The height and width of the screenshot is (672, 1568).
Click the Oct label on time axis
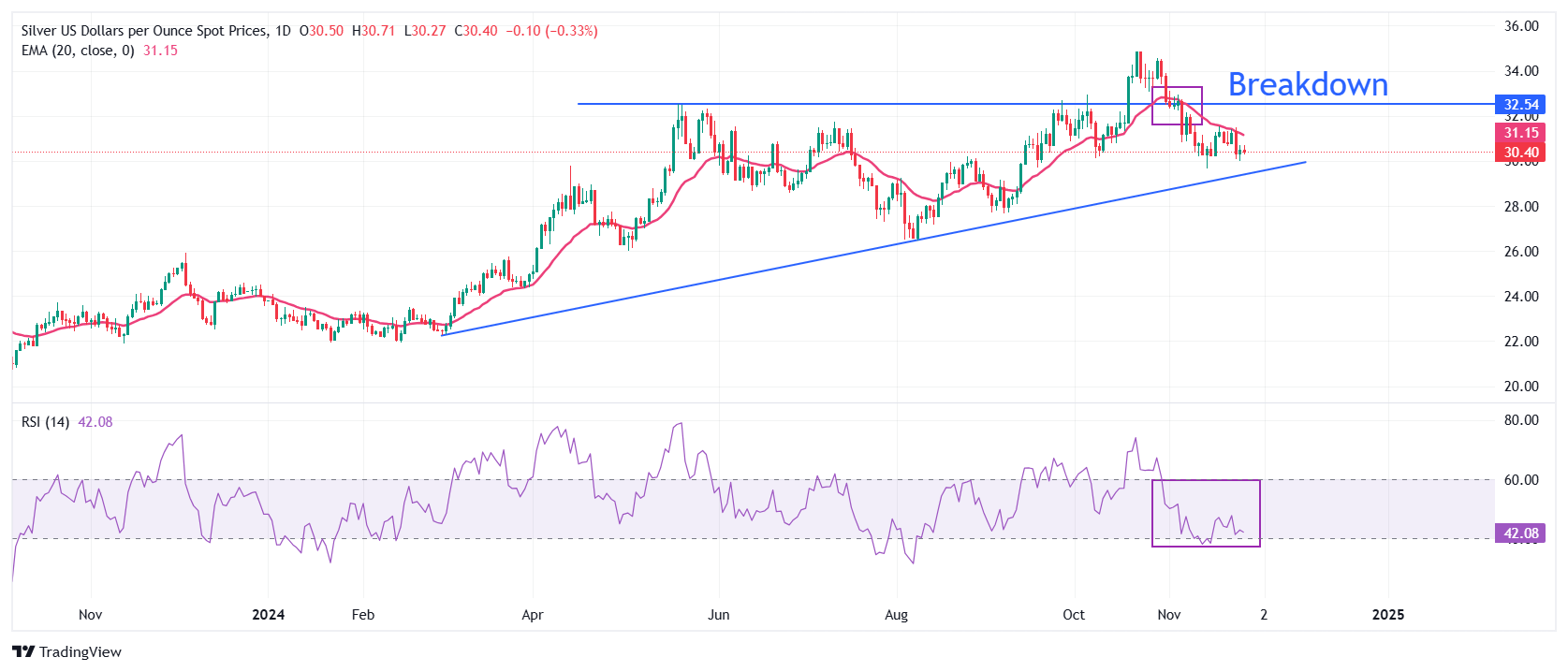[1074, 615]
